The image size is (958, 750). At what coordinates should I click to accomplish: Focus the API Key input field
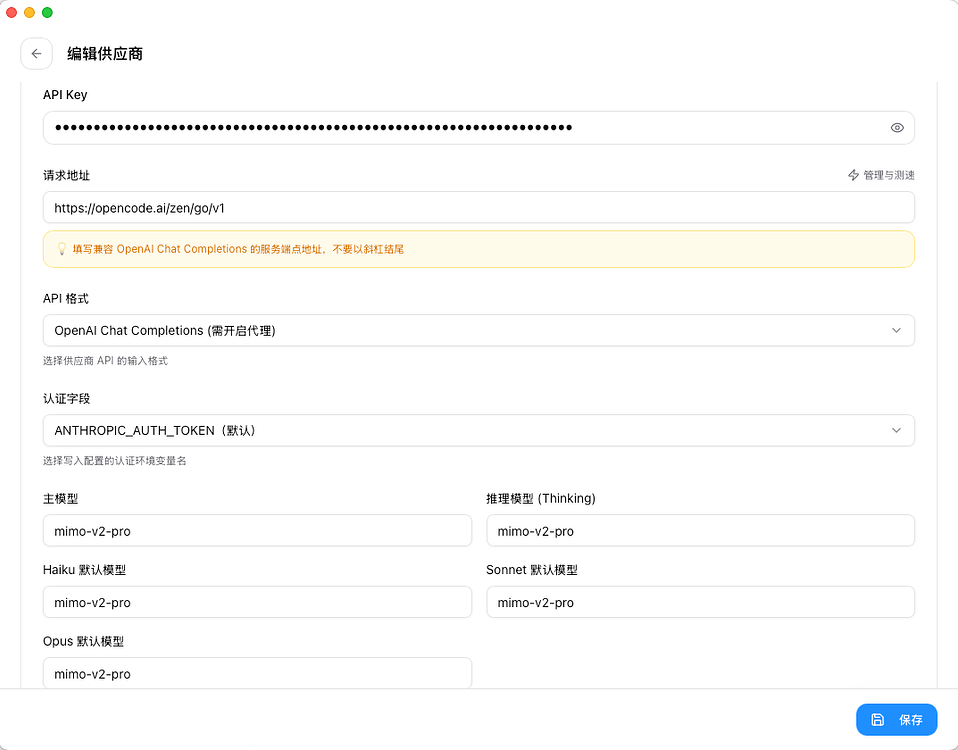pyautogui.click(x=478, y=128)
